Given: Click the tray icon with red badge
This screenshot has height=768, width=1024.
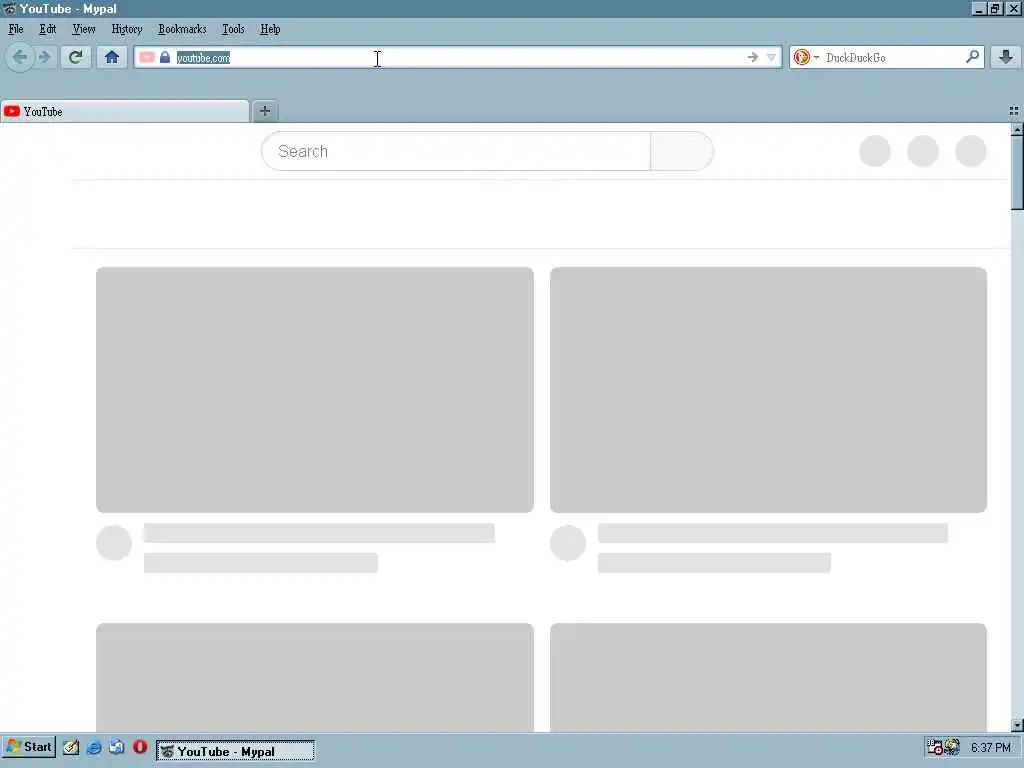Looking at the screenshot, I should click(935, 746).
